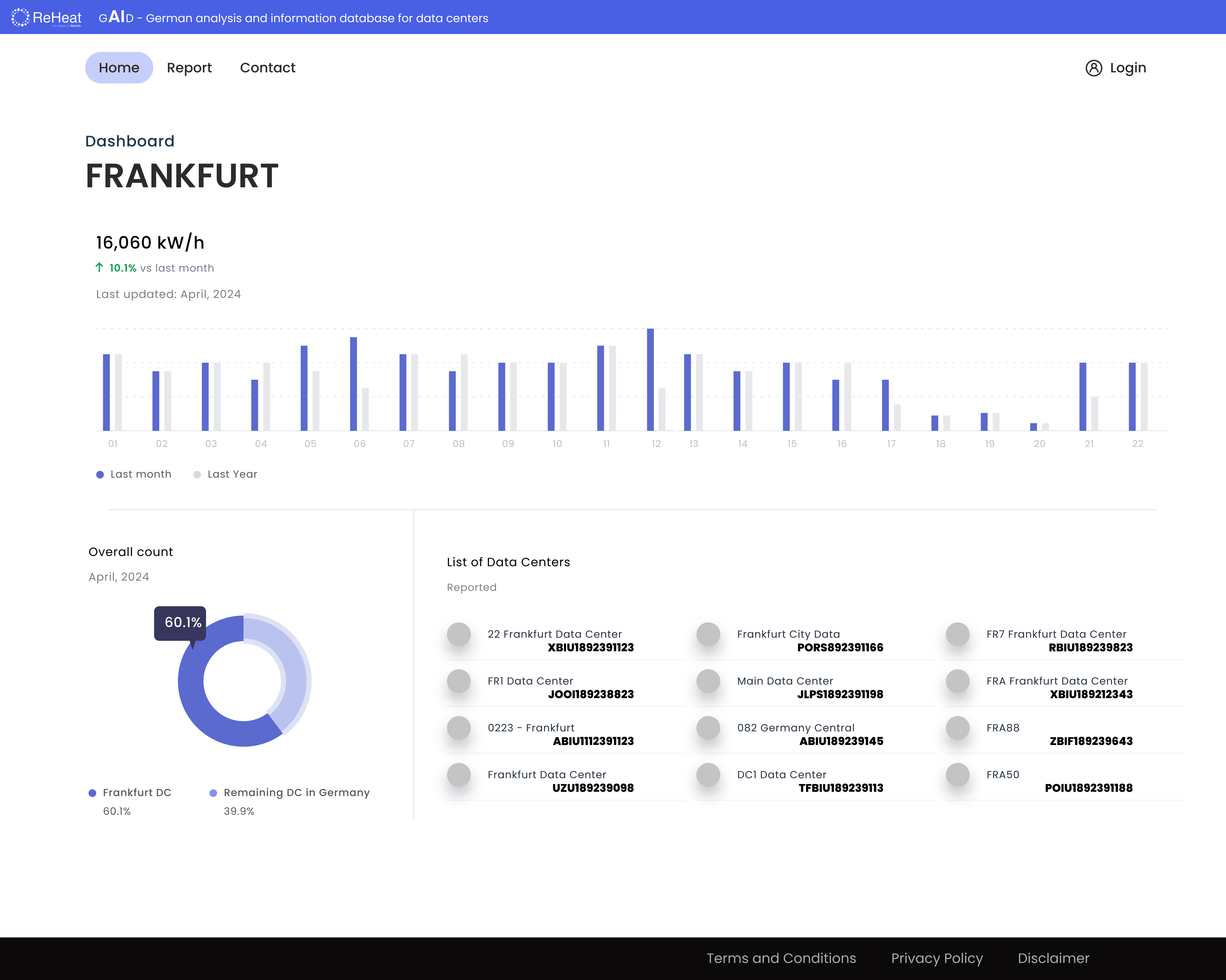Viewport: 1226px width, 980px height.
Task: Toggle Frankfurt DC legend in donut chart
Action: (x=92, y=793)
